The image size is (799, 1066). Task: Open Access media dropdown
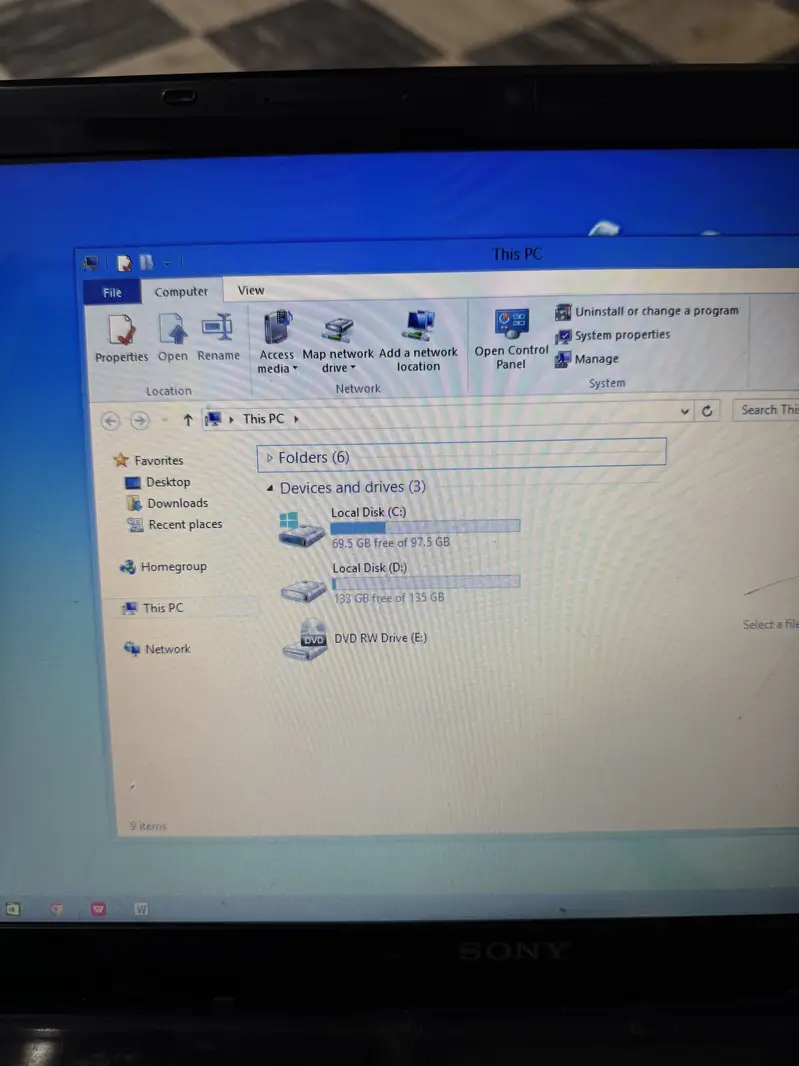click(x=277, y=342)
